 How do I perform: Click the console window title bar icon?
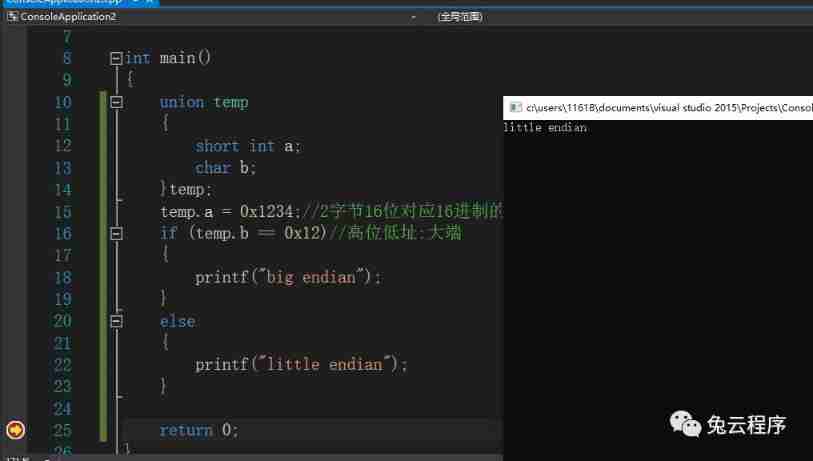tap(515, 107)
